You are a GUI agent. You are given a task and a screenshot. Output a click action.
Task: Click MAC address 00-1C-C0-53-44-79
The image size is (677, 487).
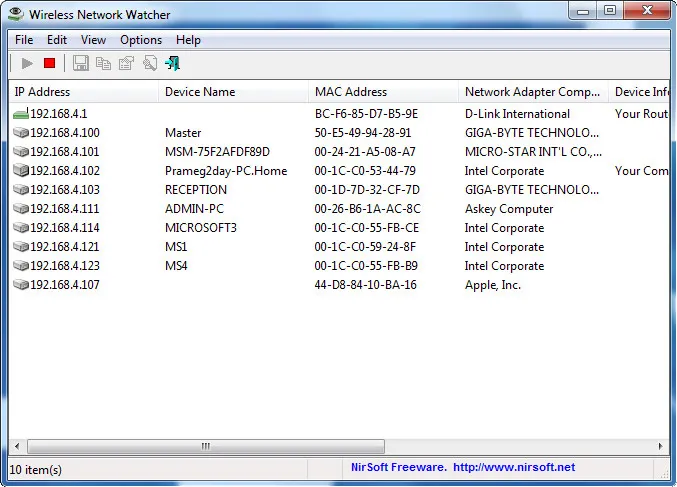(365, 171)
